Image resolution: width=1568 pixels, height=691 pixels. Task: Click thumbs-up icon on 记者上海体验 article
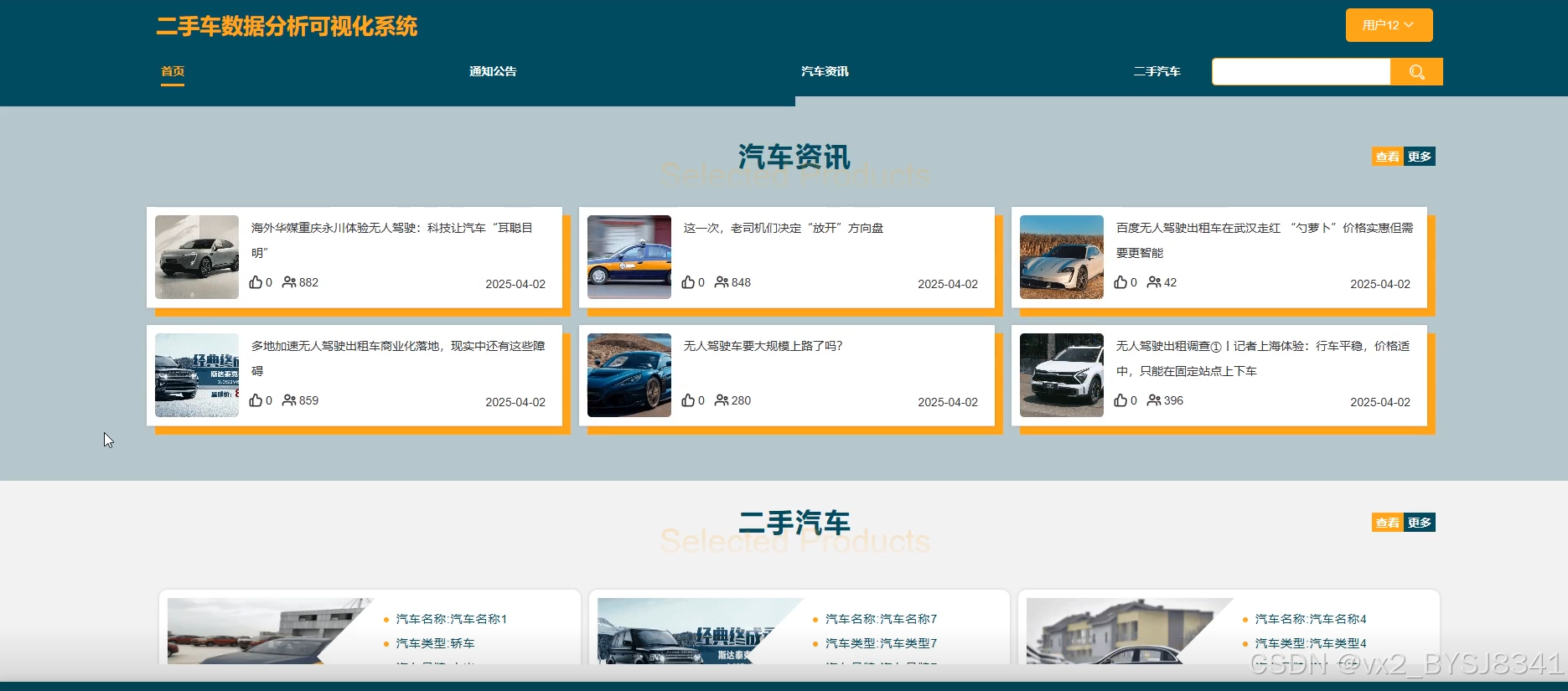(x=1120, y=400)
